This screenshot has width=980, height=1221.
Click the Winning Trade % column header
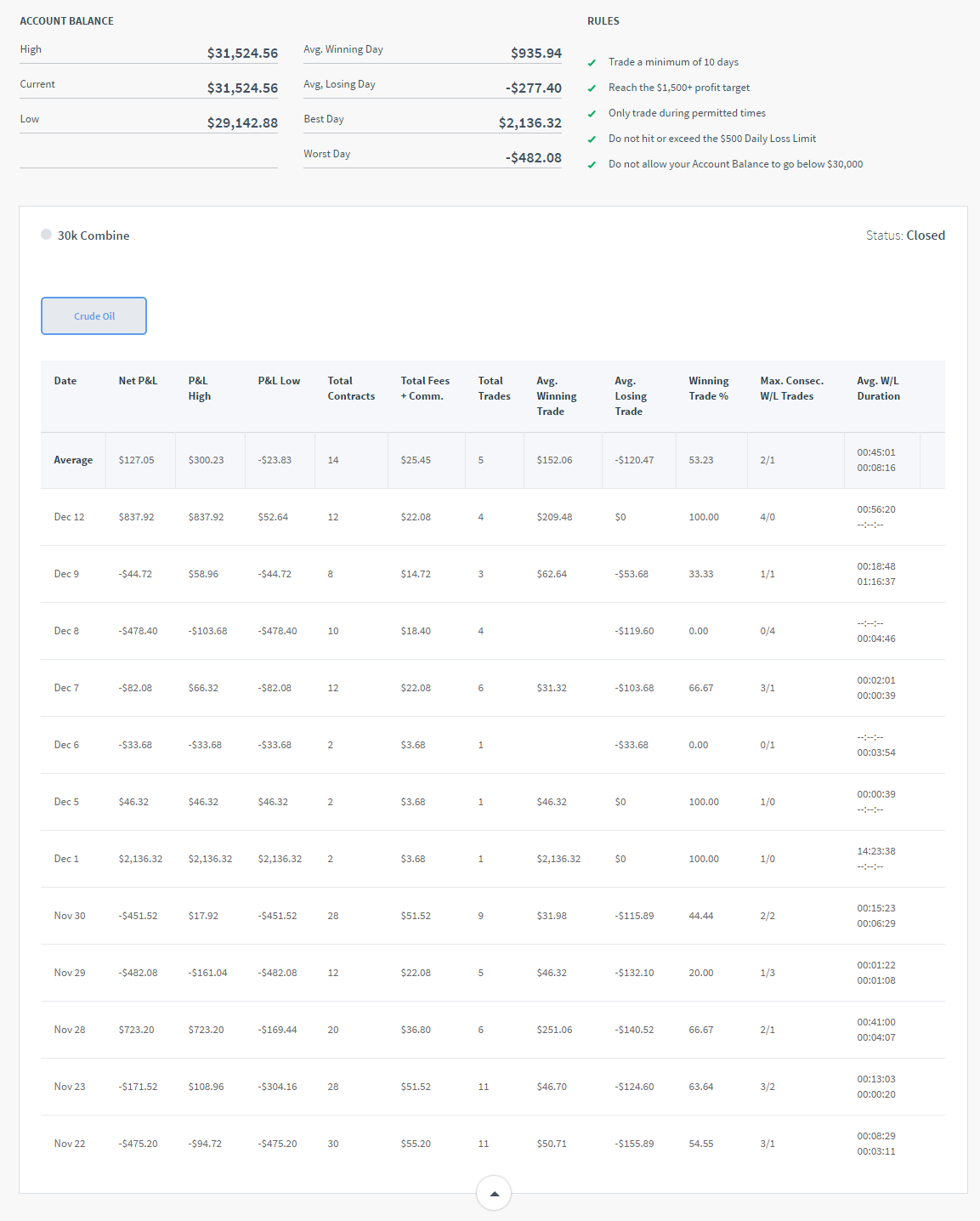[x=708, y=389]
